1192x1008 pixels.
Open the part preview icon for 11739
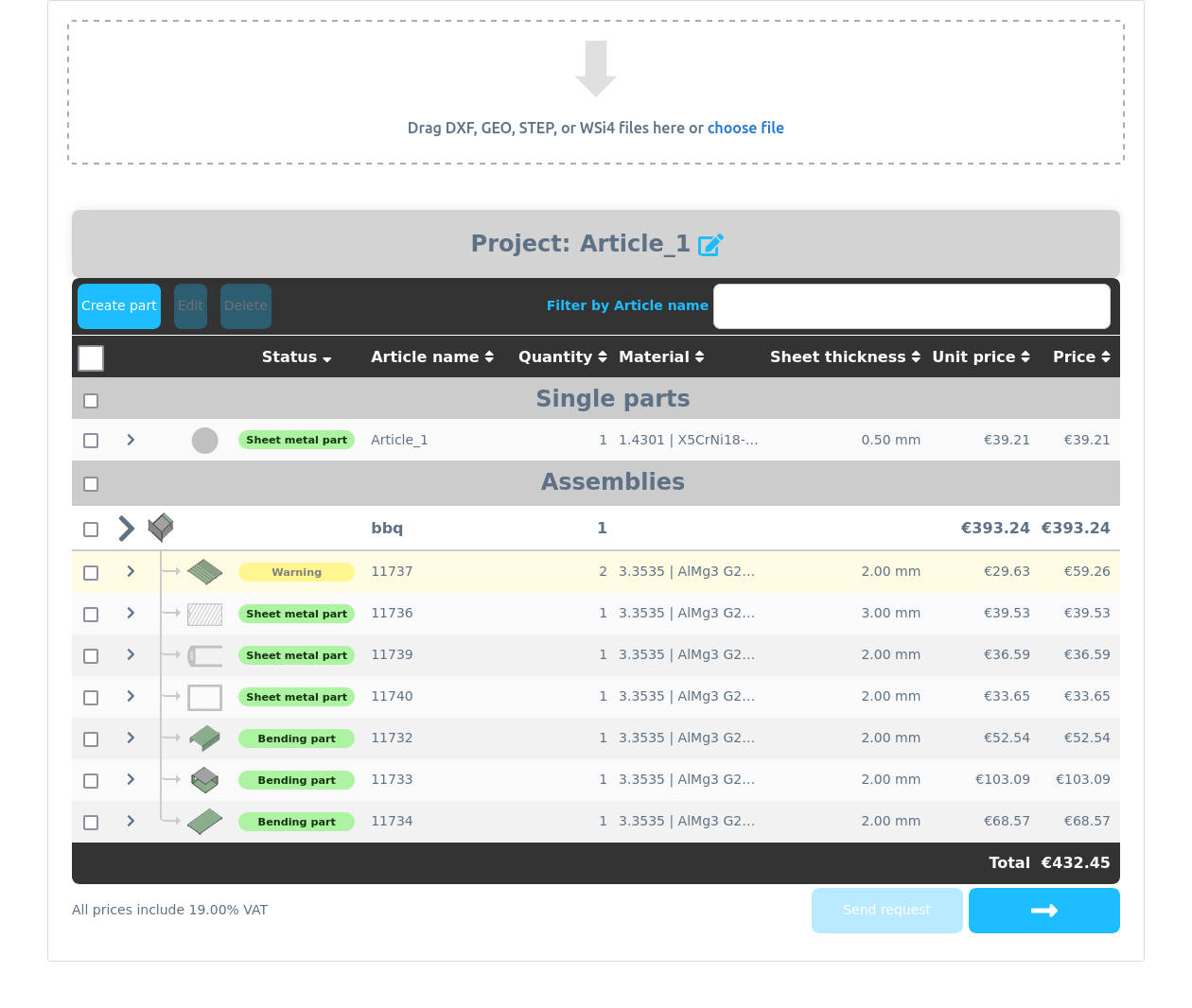click(204, 655)
